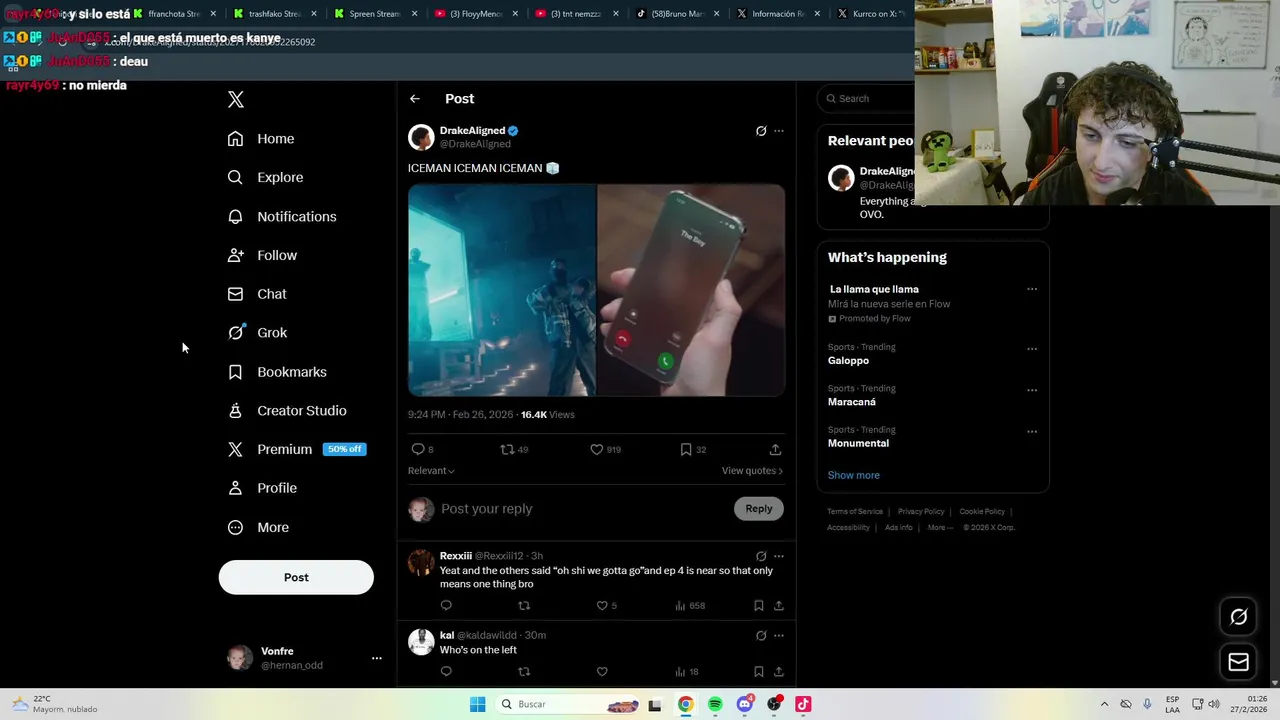The height and width of the screenshot is (720, 1280).
Task: Open Galoppo trending topic
Action: [848, 361]
